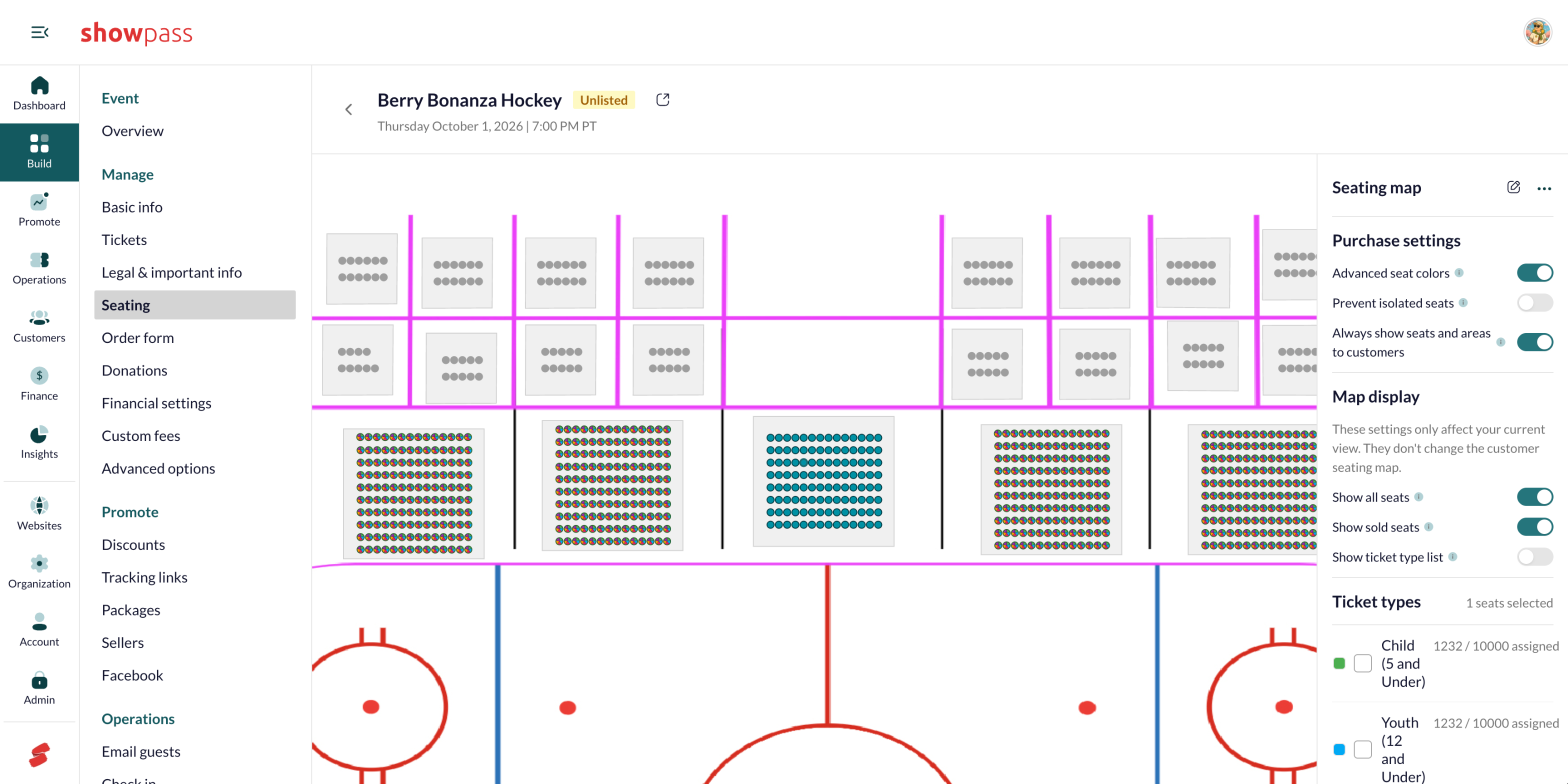Open Tracking links page
1568x784 pixels.
[x=144, y=577]
